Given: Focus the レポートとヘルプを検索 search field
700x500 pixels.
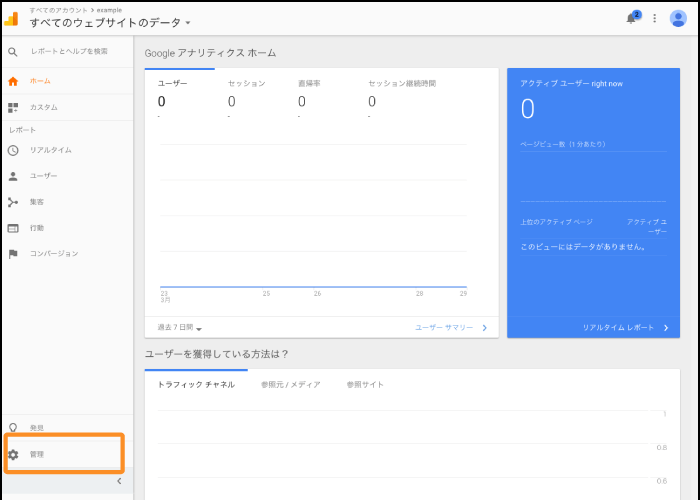Looking at the screenshot, I should [69, 51].
